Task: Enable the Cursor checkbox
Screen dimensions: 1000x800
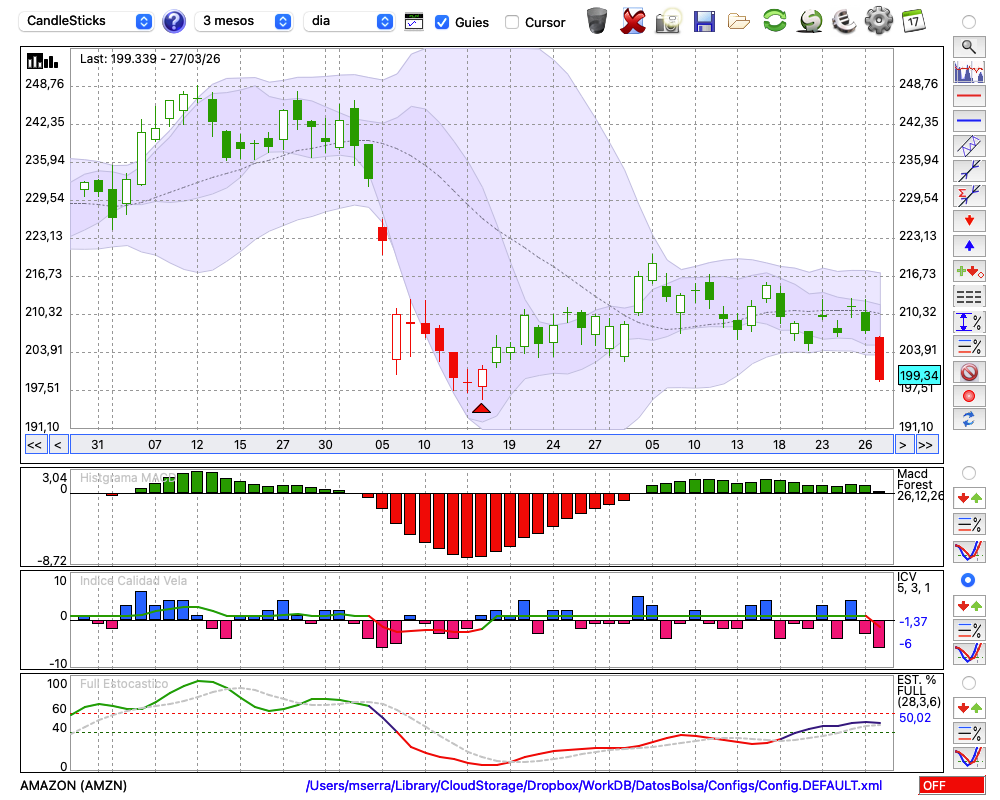Action: point(512,22)
